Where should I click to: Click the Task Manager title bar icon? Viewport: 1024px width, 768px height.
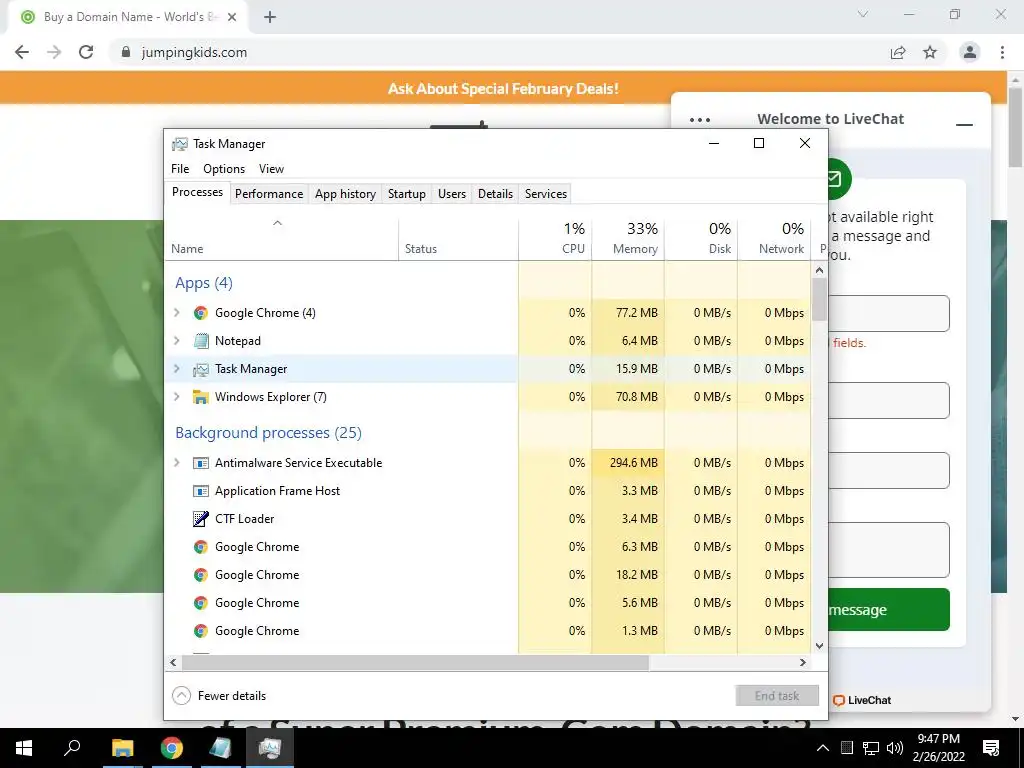pos(180,144)
